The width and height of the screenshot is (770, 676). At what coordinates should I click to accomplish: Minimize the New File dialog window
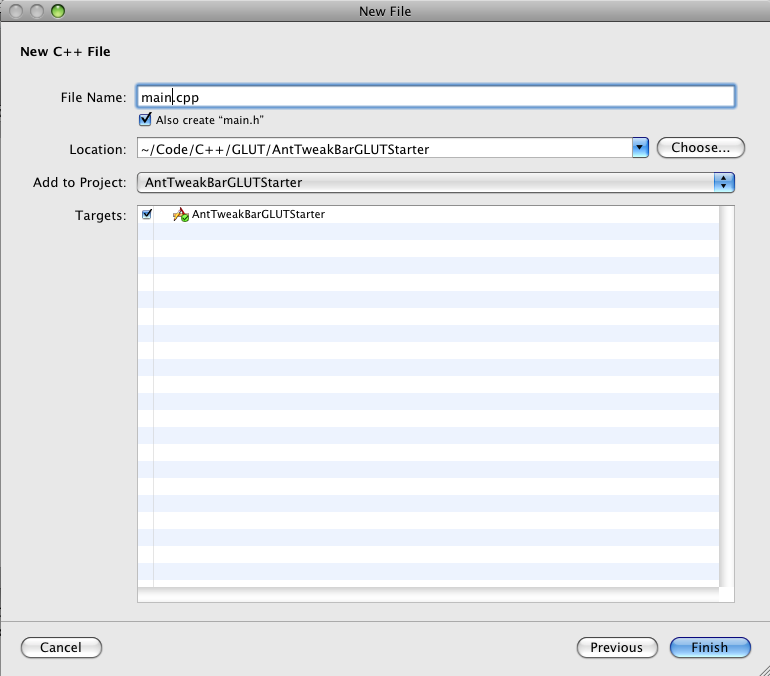pyautogui.click(x=36, y=11)
